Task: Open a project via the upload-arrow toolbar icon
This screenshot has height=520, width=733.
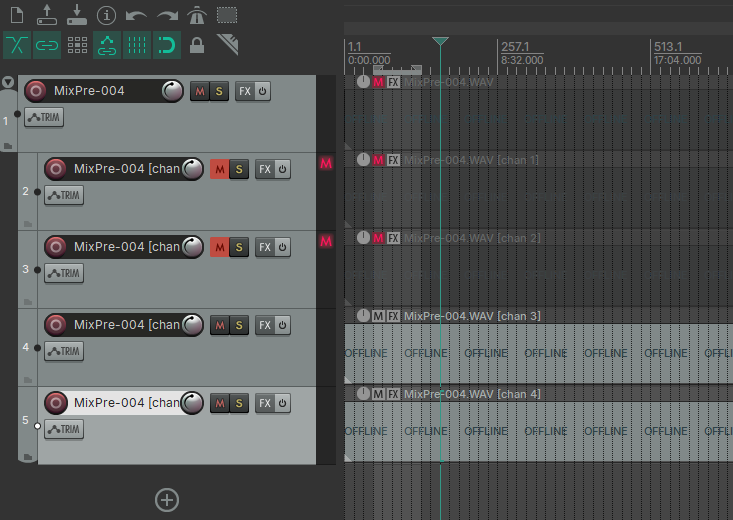Action: pos(47,15)
